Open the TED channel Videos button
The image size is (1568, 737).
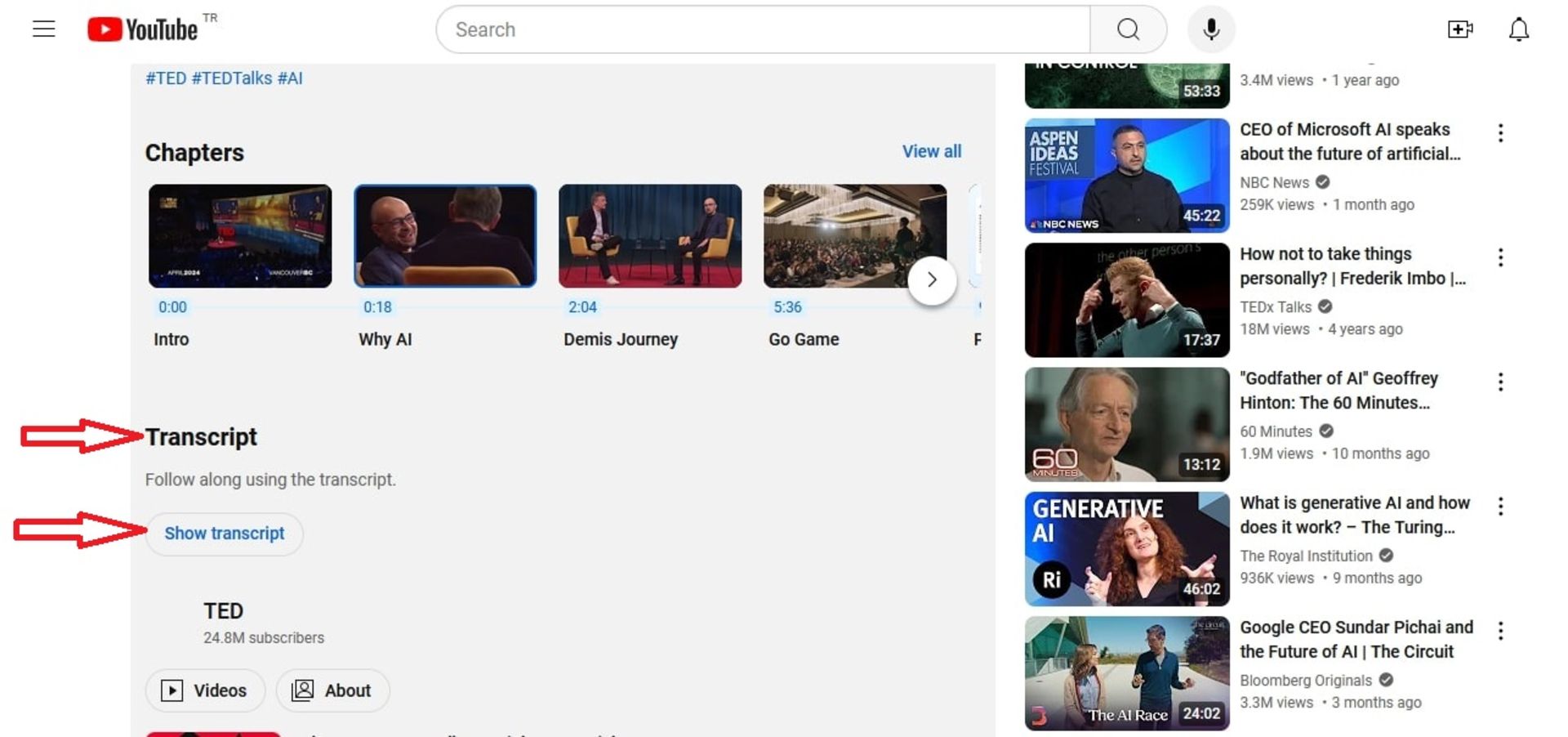pyautogui.click(x=205, y=690)
